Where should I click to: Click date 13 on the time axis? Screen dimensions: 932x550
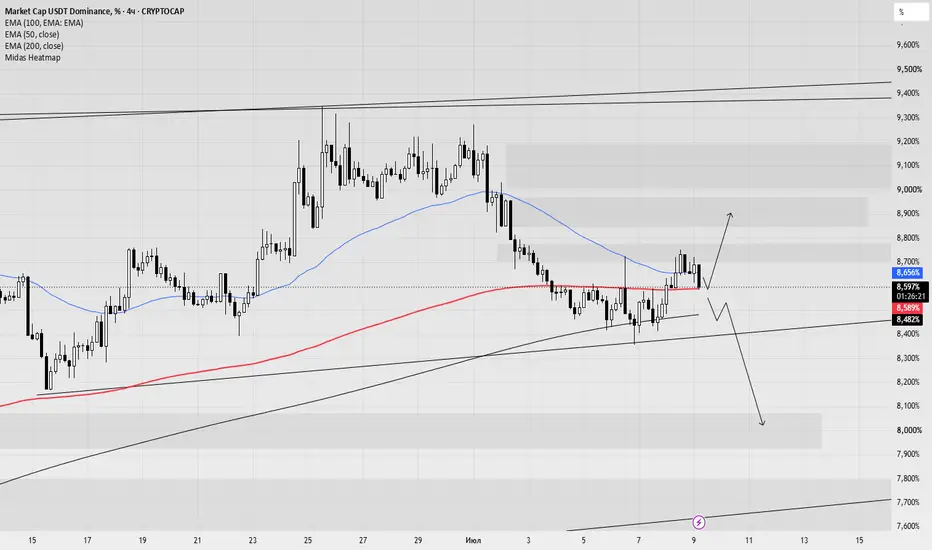[804, 540]
